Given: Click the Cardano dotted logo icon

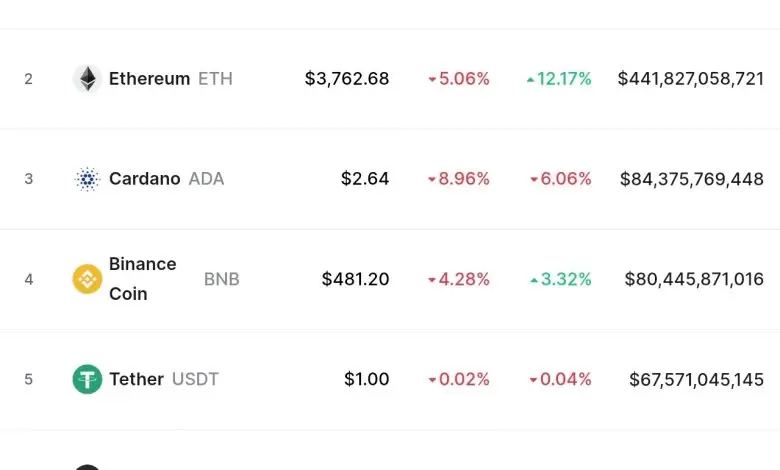Looking at the screenshot, I should [x=87, y=179].
